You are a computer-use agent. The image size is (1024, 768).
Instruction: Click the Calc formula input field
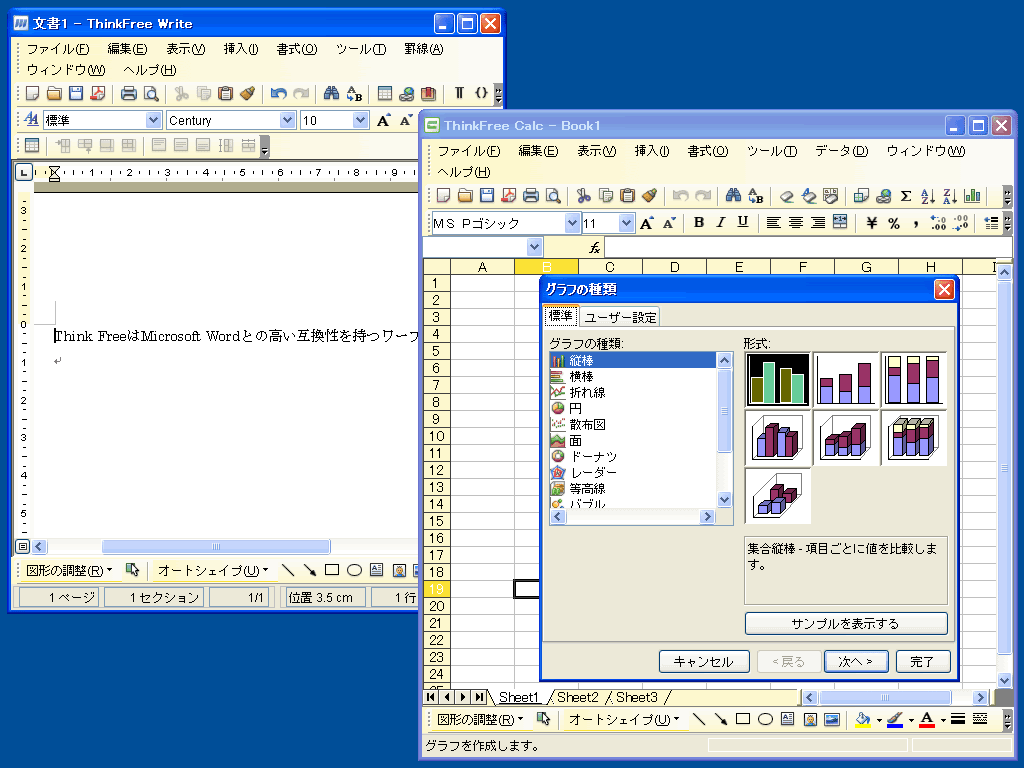pos(808,248)
